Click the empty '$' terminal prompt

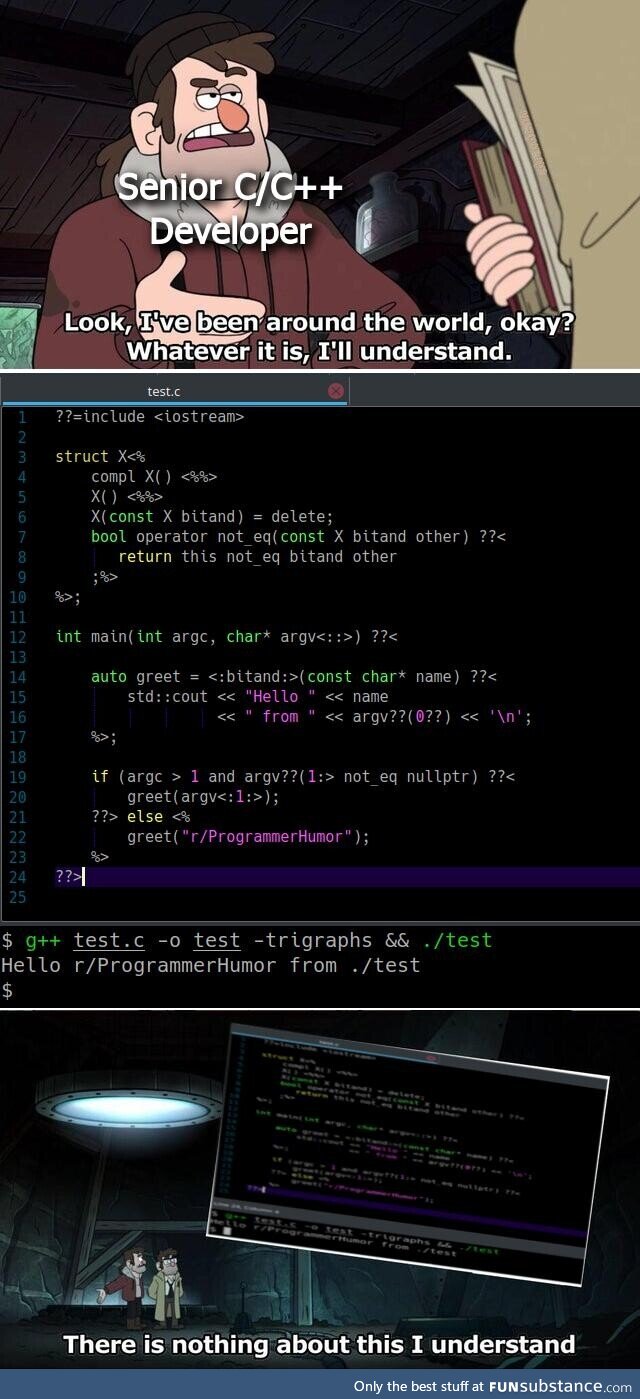[7, 990]
